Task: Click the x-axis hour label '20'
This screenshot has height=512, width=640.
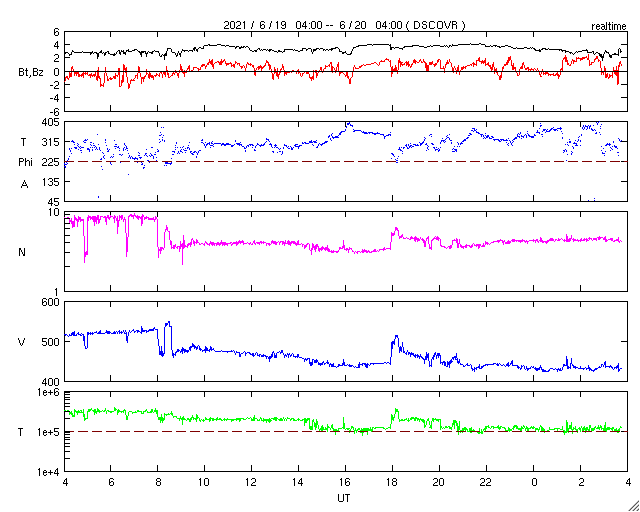Action: pos(439,483)
